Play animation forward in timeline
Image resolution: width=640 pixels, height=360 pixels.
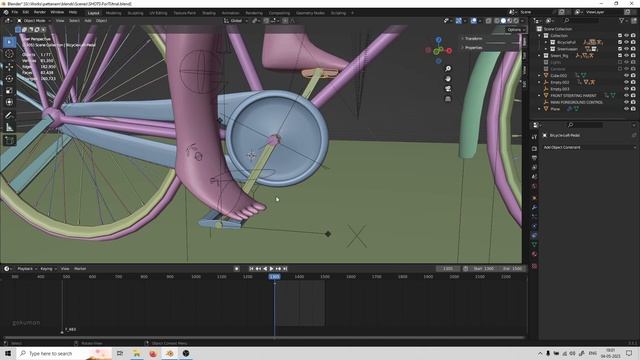pos(271,269)
